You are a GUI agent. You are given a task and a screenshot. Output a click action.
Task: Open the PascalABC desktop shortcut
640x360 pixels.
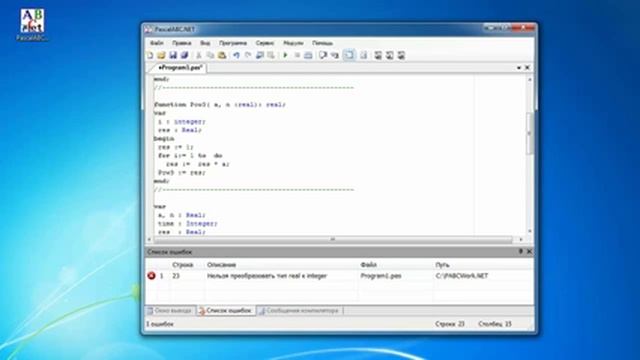click(x=32, y=25)
